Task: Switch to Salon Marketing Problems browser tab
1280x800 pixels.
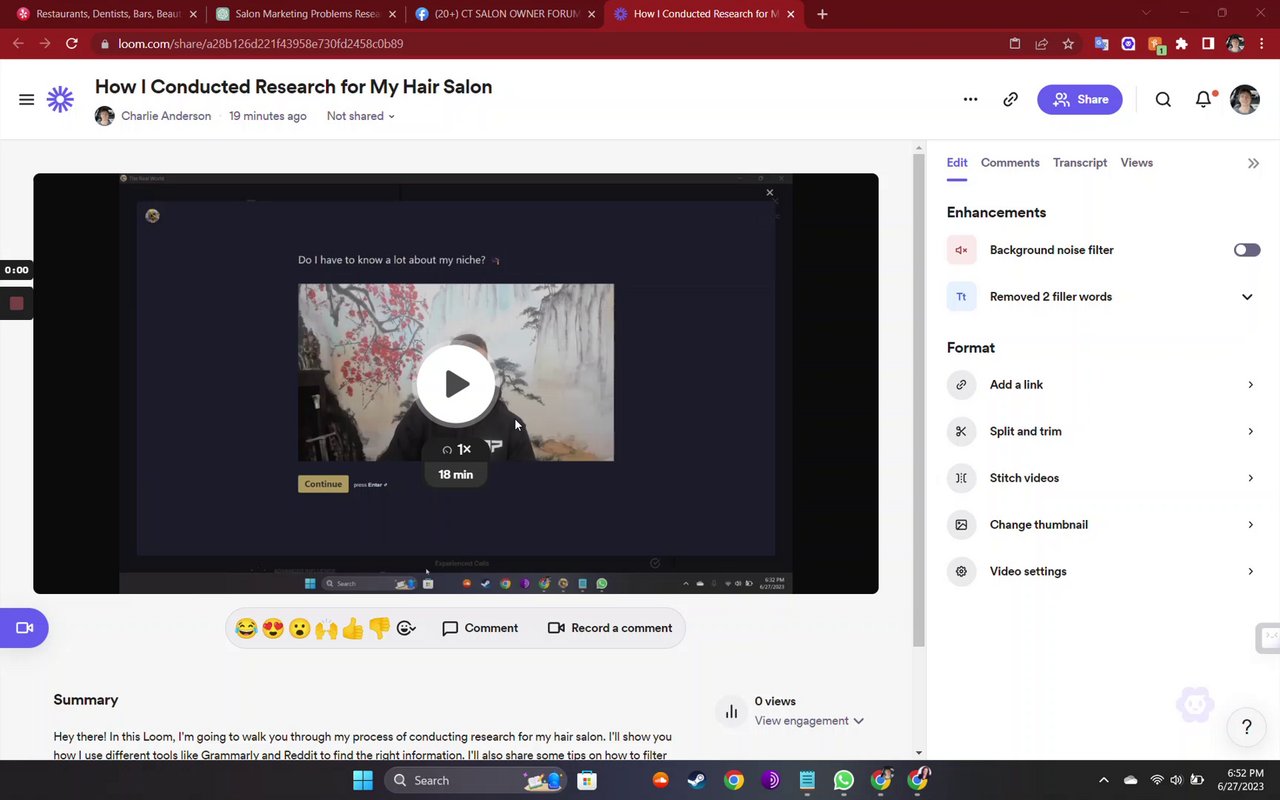Action: coord(306,14)
